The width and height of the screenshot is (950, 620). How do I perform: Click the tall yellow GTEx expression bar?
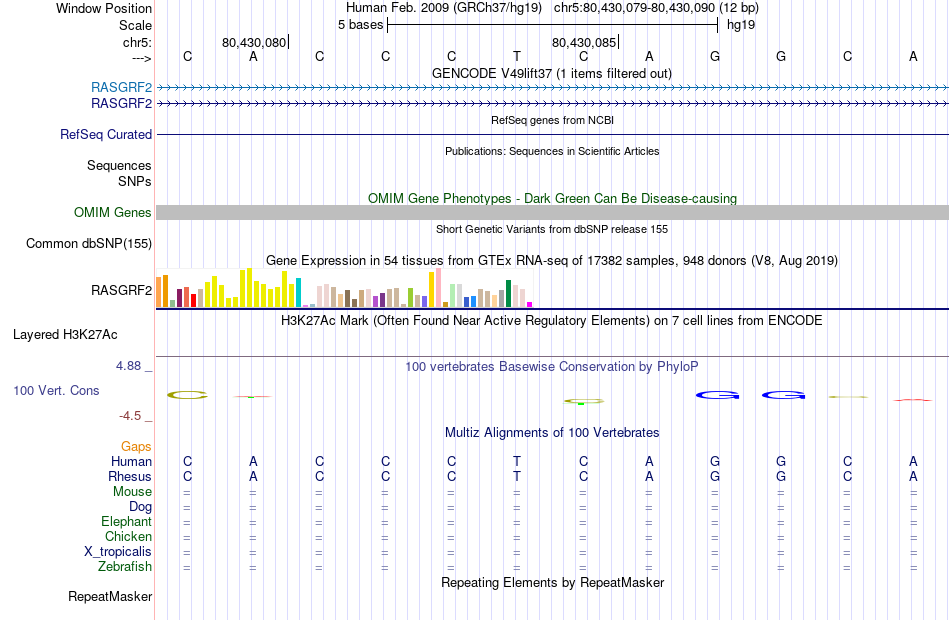[248, 287]
